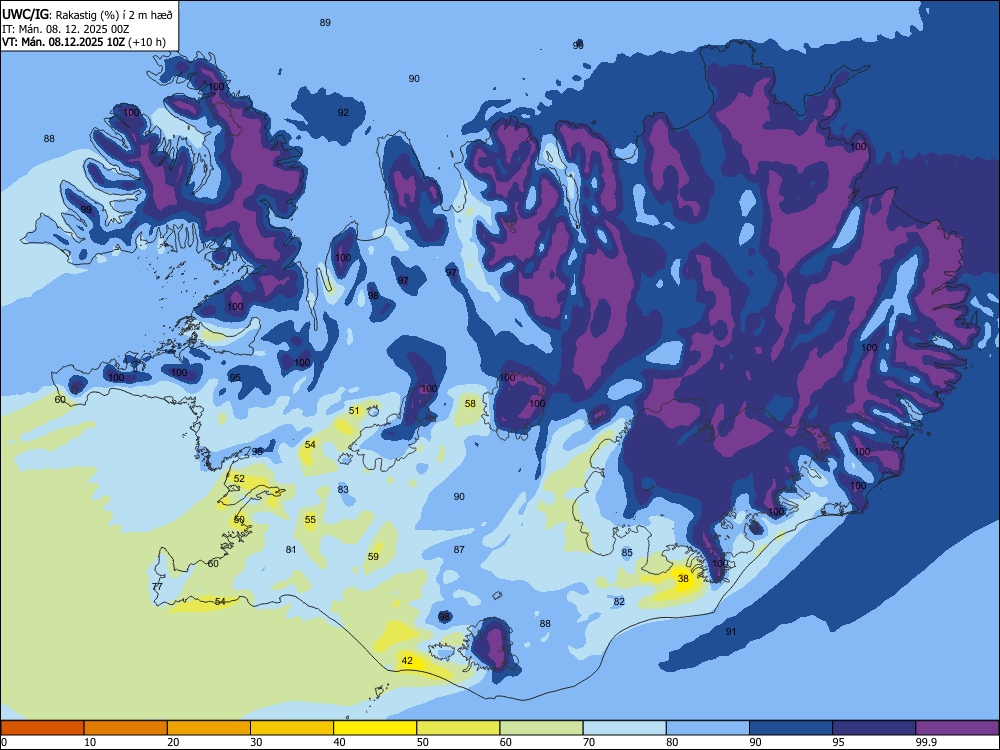
Task: Click the dark orange 0–10 legend swatch
Action: point(42,728)
